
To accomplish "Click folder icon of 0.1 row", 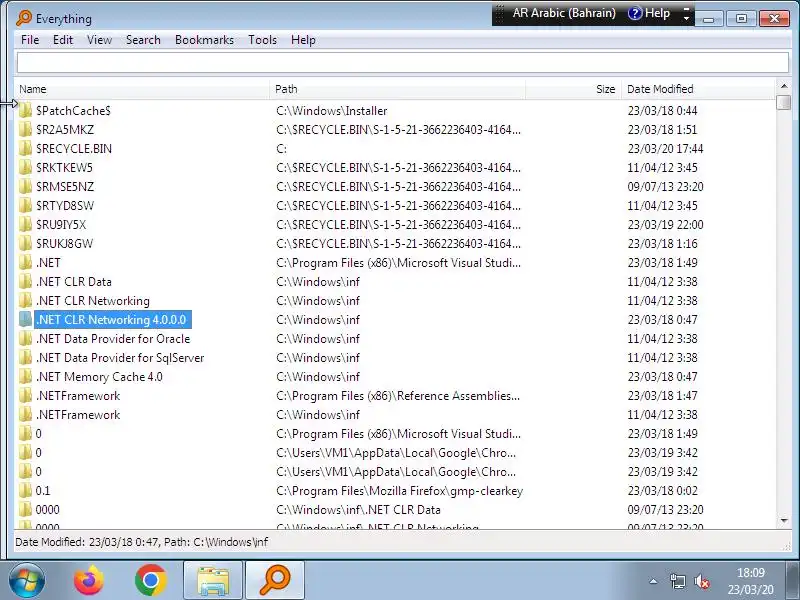I will click(x=25, y=491).
